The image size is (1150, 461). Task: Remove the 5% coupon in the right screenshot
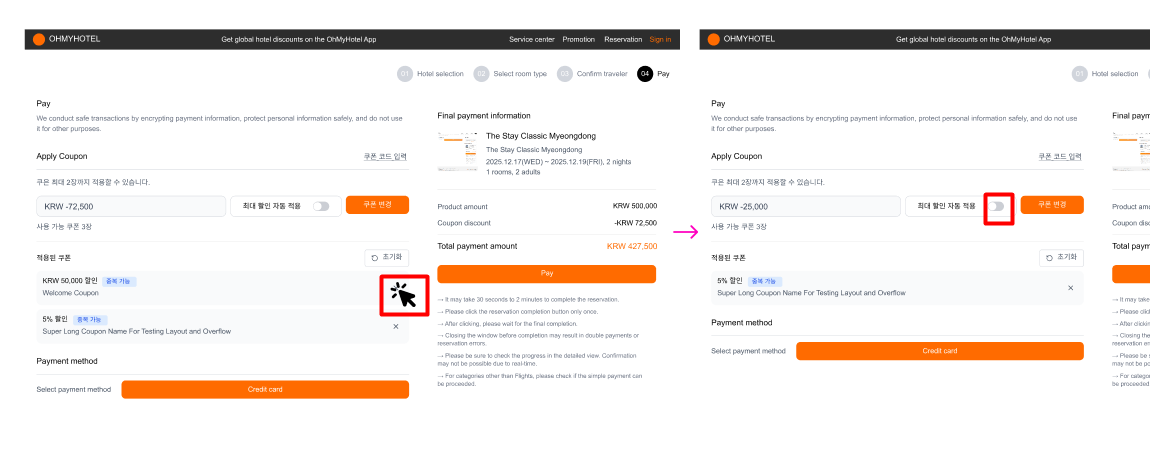point(1070,287)
